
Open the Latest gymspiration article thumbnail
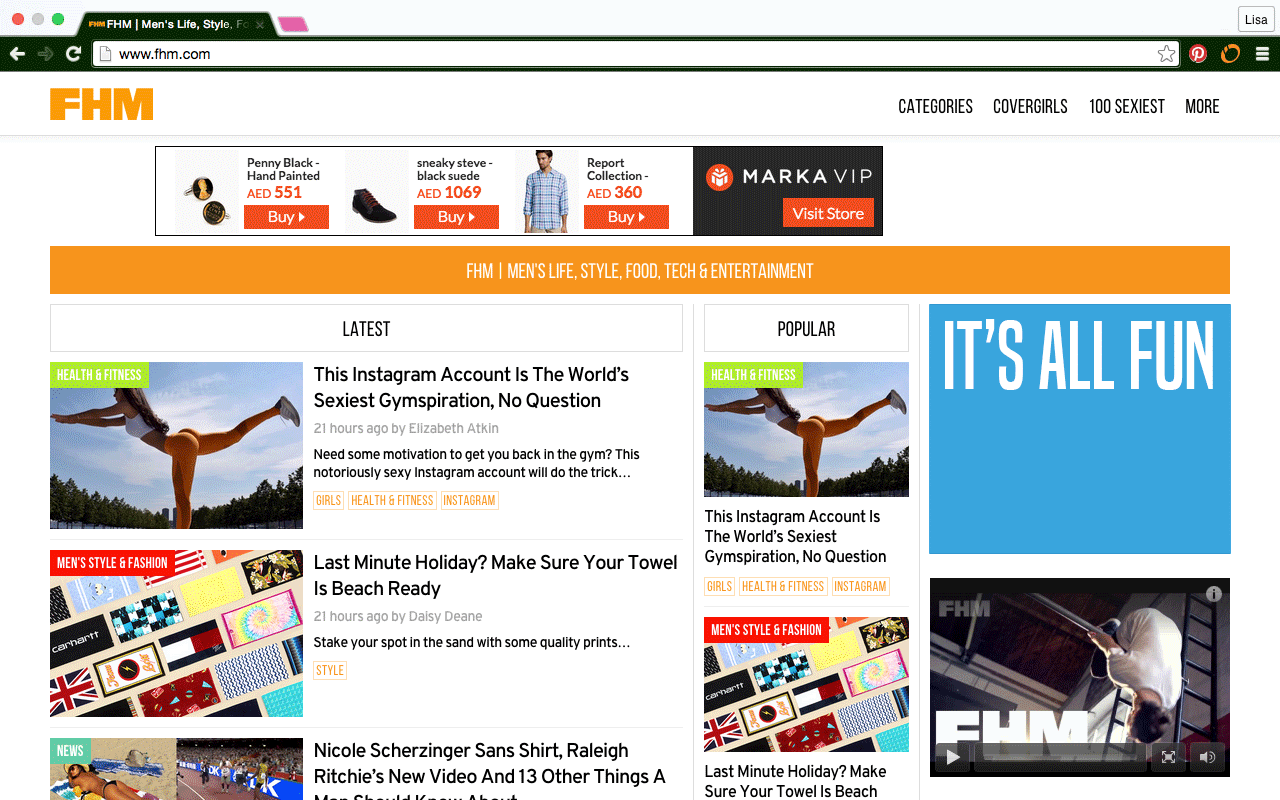[176, 445]
